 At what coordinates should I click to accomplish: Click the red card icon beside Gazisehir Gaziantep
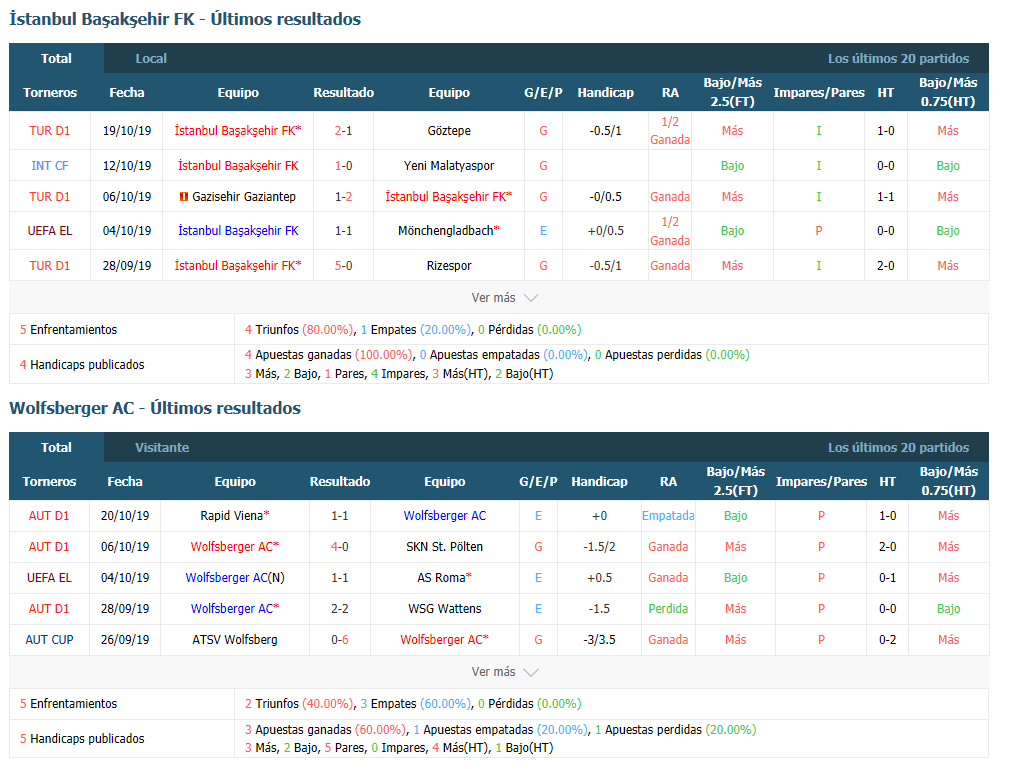[183, 197]
